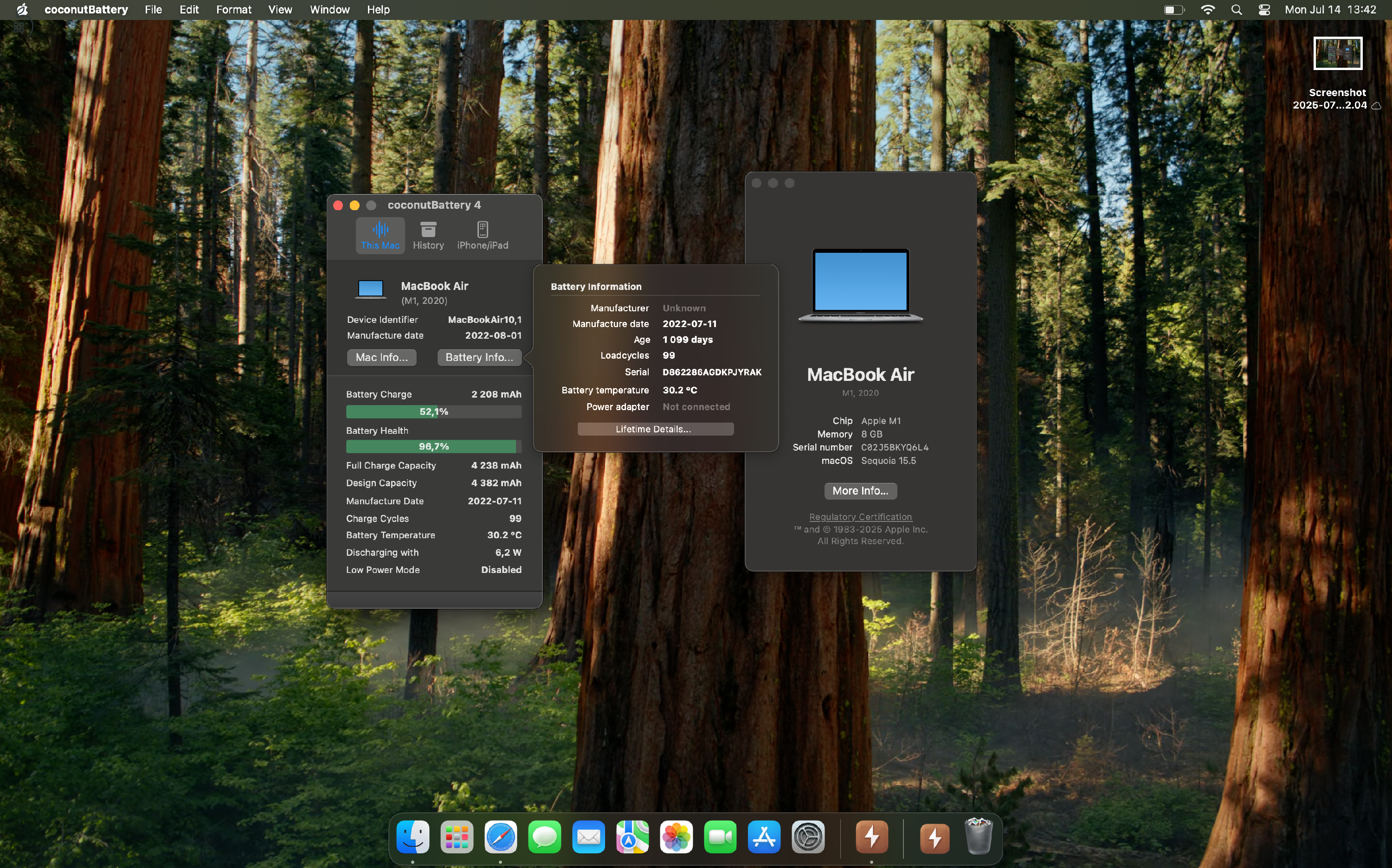Open Maps from the Dock

coord(632,836)
